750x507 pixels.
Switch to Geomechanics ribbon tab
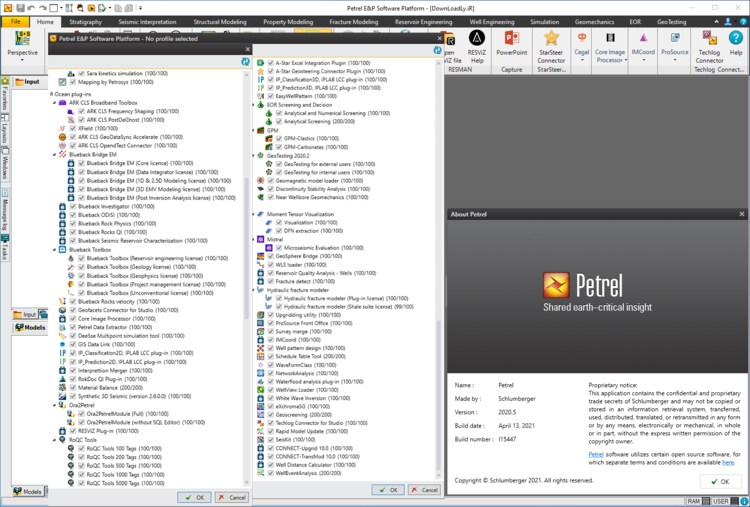[x=594, y=22]
